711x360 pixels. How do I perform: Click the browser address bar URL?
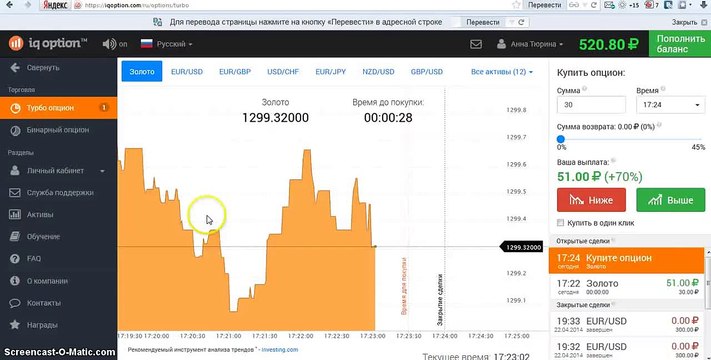coord(137,5)
